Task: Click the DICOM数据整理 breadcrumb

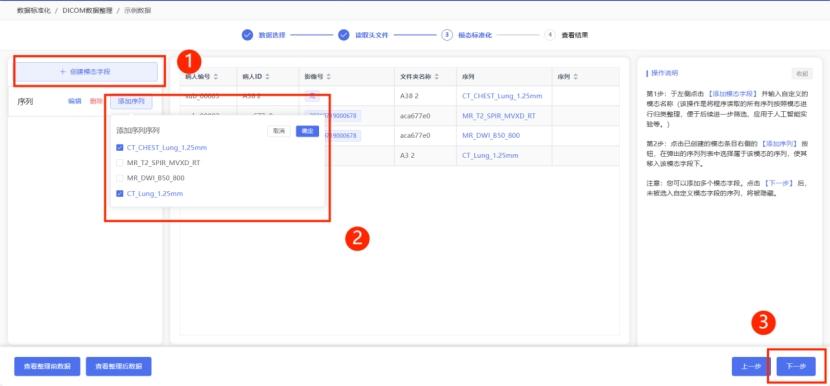Action: [87, 10]
